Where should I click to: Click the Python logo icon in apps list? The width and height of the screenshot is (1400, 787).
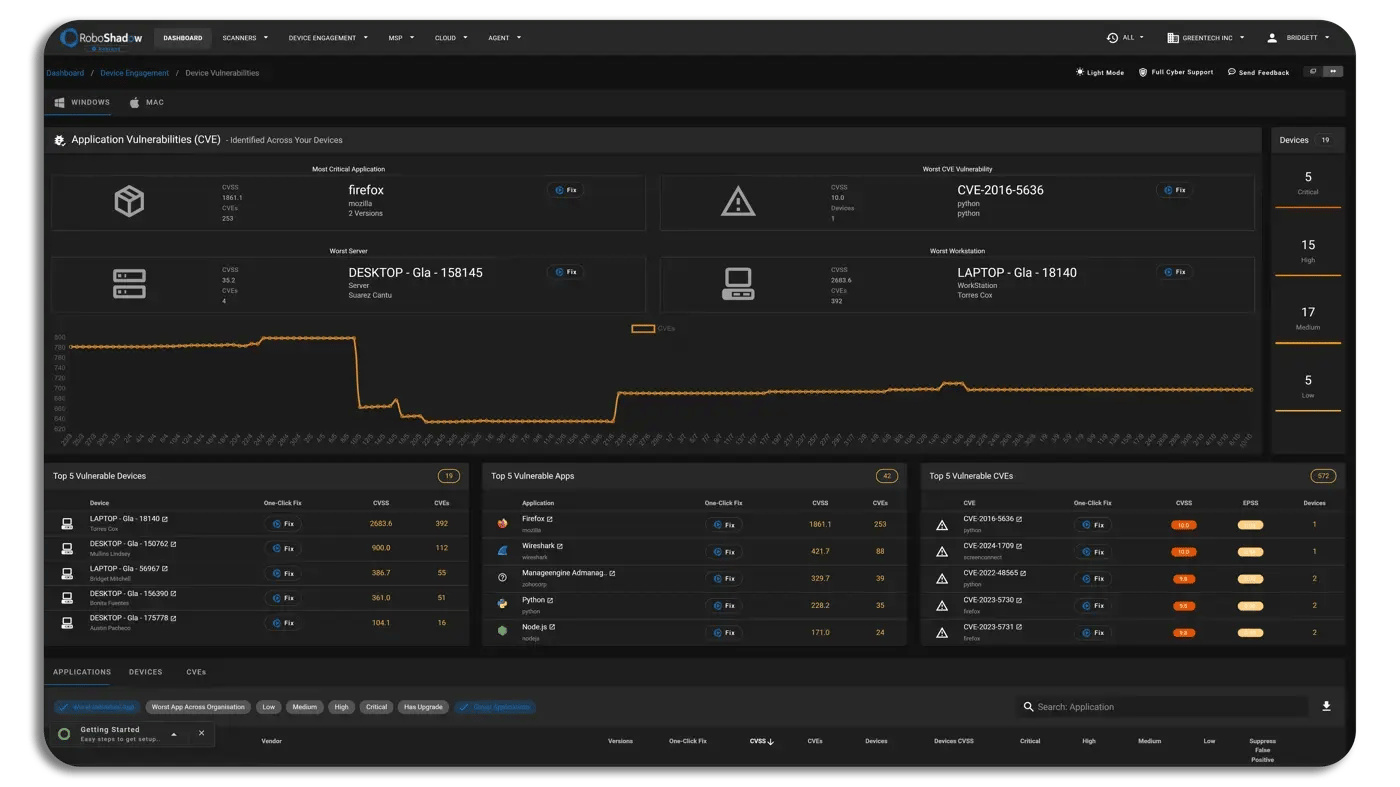pyautogui.click(x=503, y=604)
